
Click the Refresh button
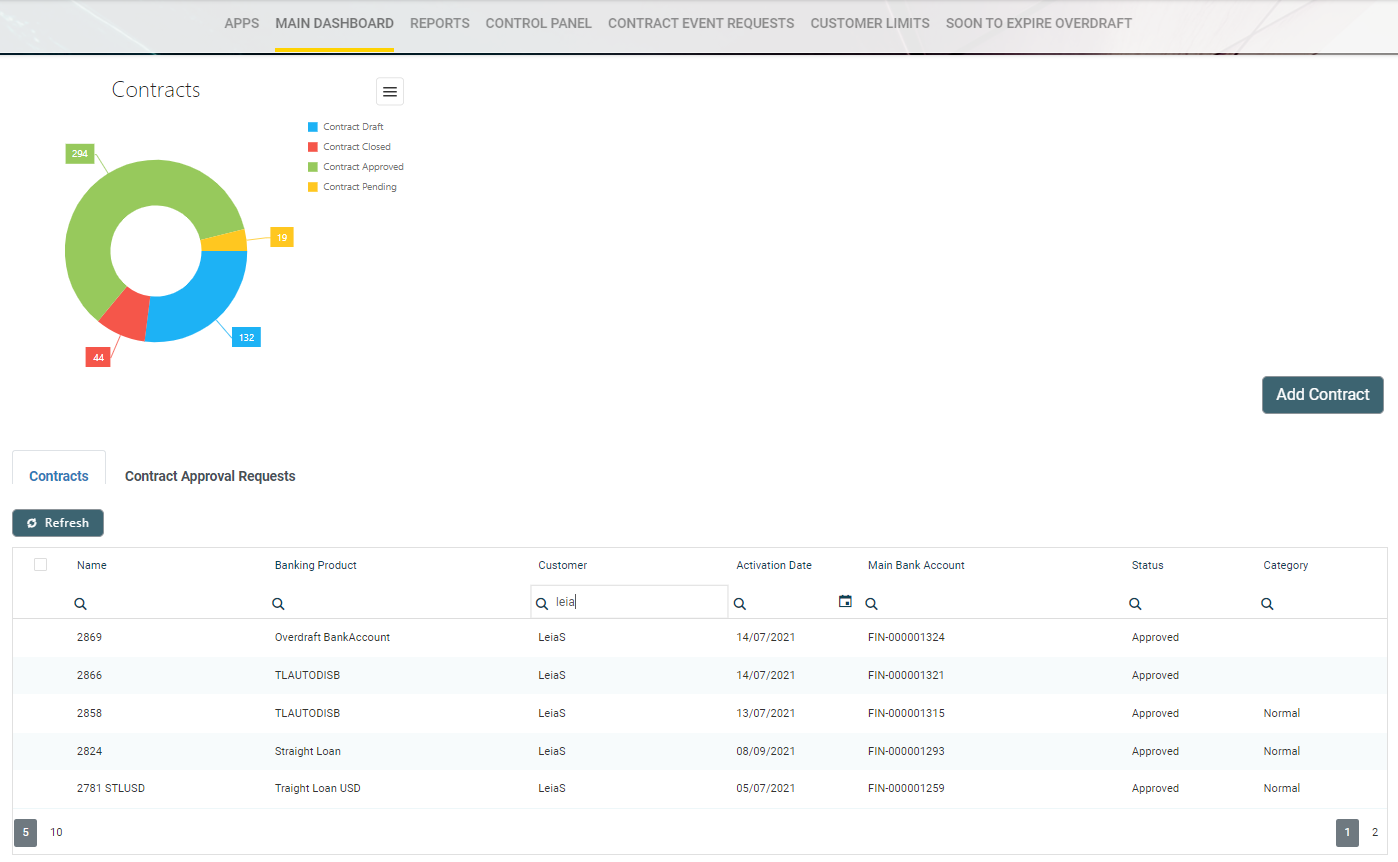tap(58, 523)
